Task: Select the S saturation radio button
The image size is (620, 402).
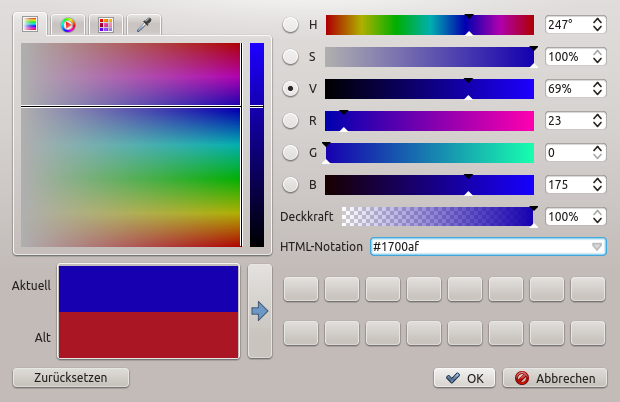Action: pos(290,57)
